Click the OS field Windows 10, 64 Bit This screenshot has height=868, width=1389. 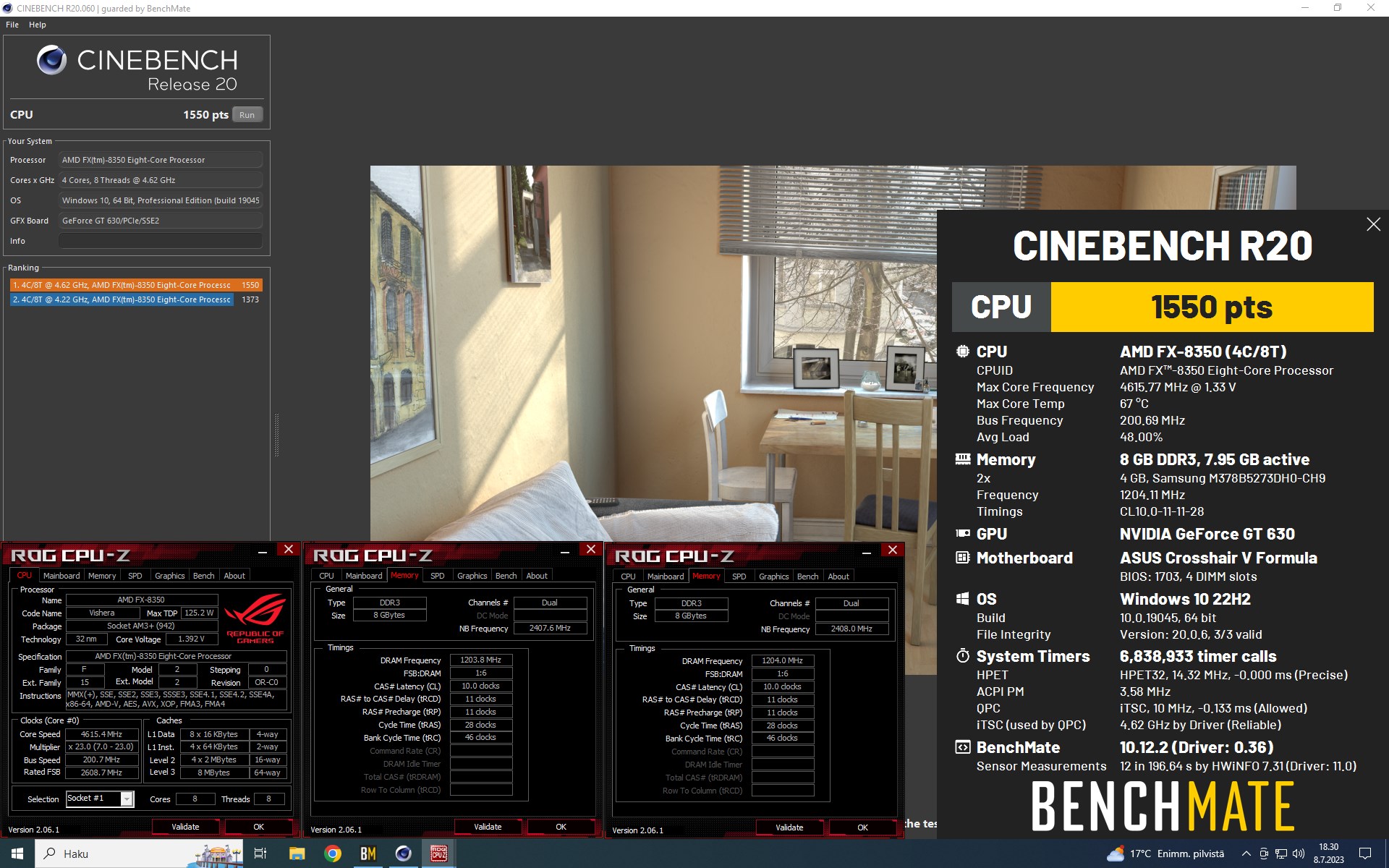click(161, 200)
